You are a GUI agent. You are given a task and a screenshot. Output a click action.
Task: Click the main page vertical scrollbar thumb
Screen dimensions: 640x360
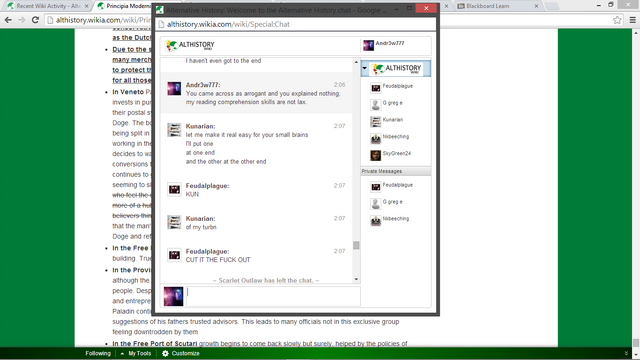pyautogui.click(x=636, y=342)
